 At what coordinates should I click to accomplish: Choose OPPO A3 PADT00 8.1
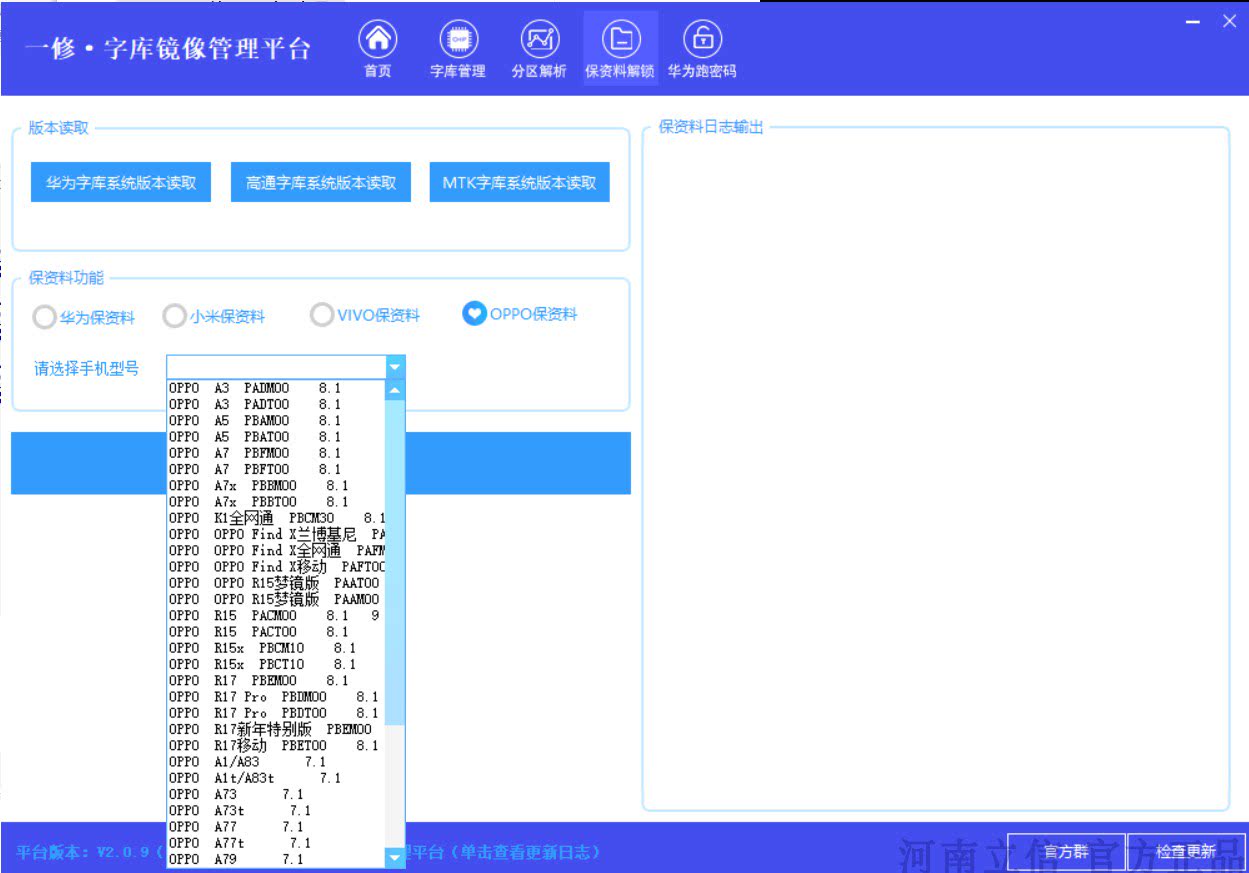click(x=276, y=404)
